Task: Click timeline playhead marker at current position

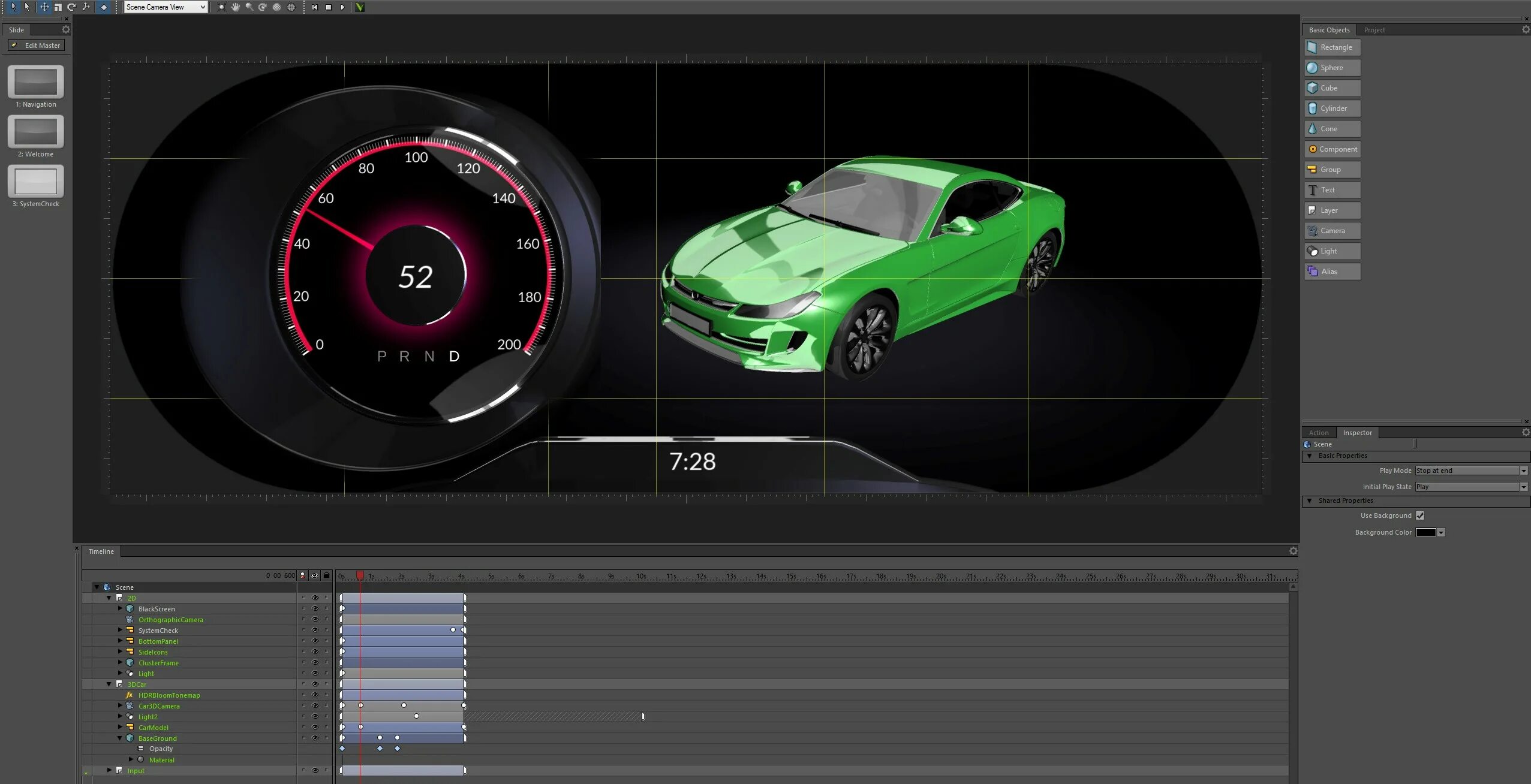Action: pos(359,575)
